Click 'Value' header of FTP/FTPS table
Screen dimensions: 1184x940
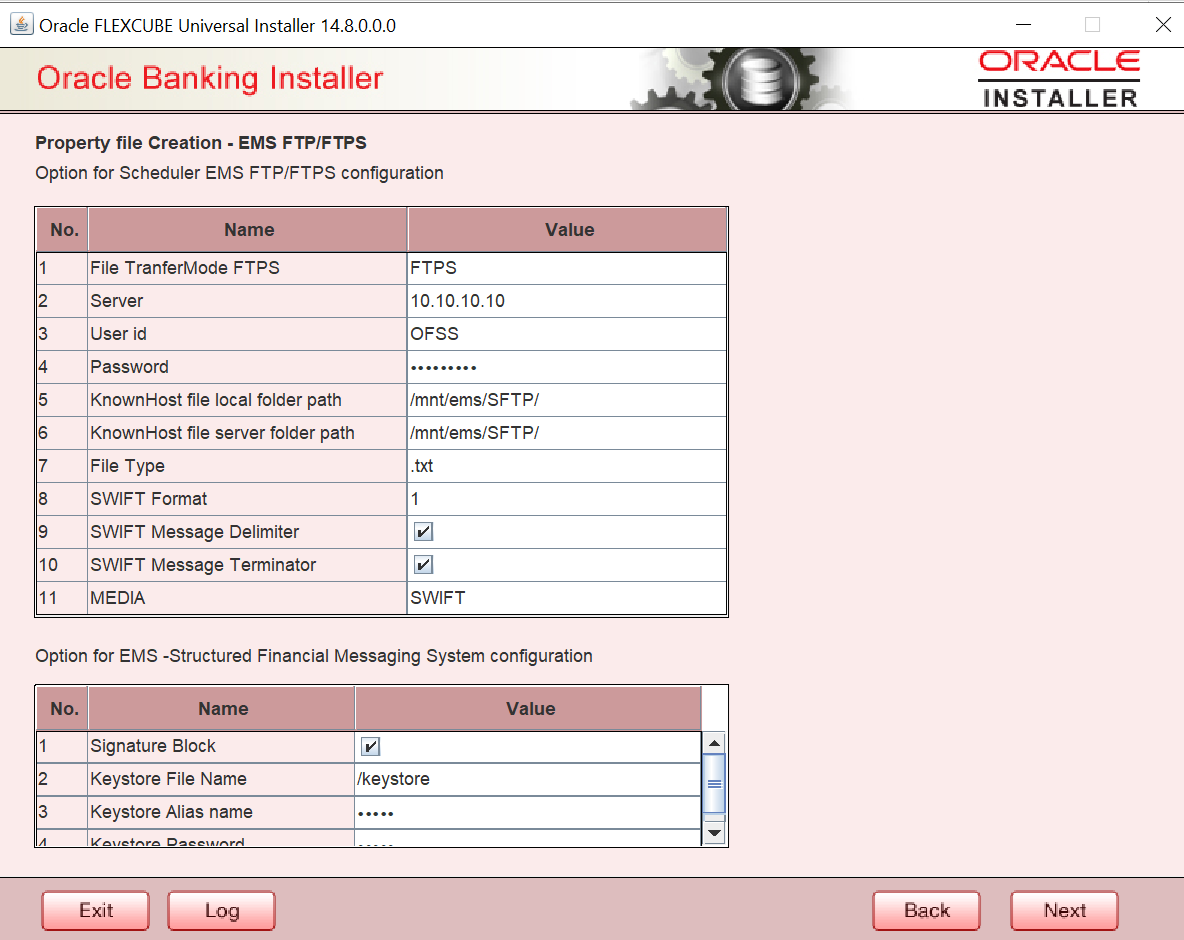tap(569, 230)
